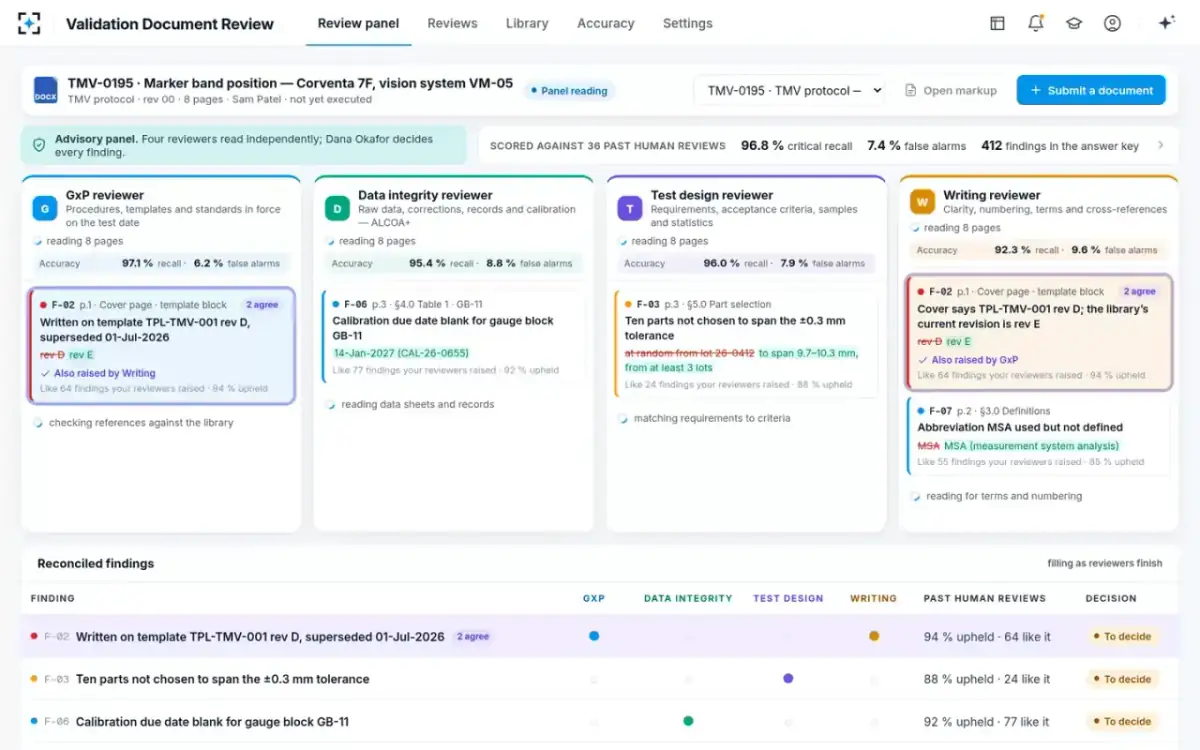
Task: Click '88 % upheld · 24 like it'
Action: pos(987,679)
